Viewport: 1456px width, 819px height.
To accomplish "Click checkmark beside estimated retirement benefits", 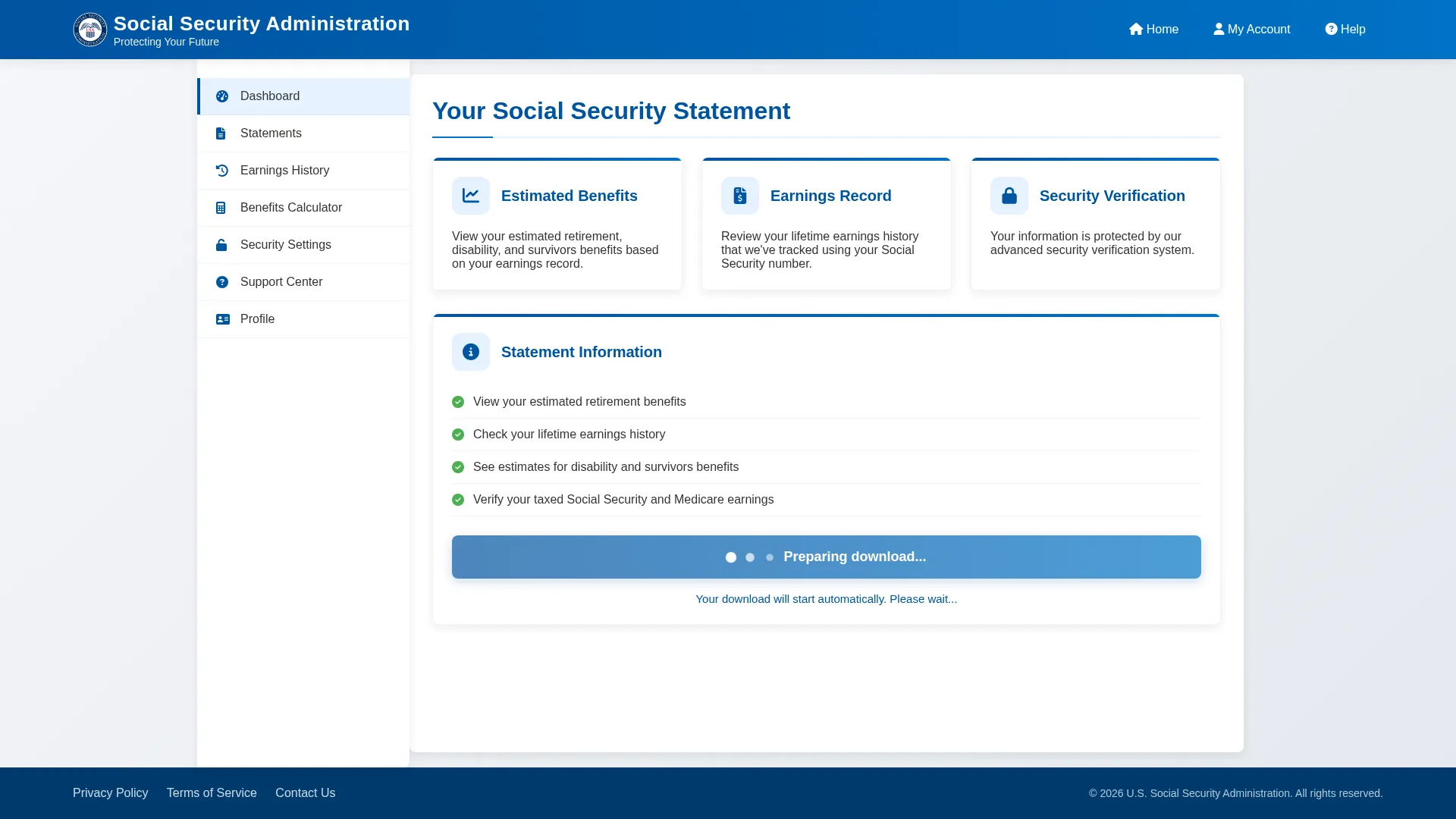I will pos(458,402).
